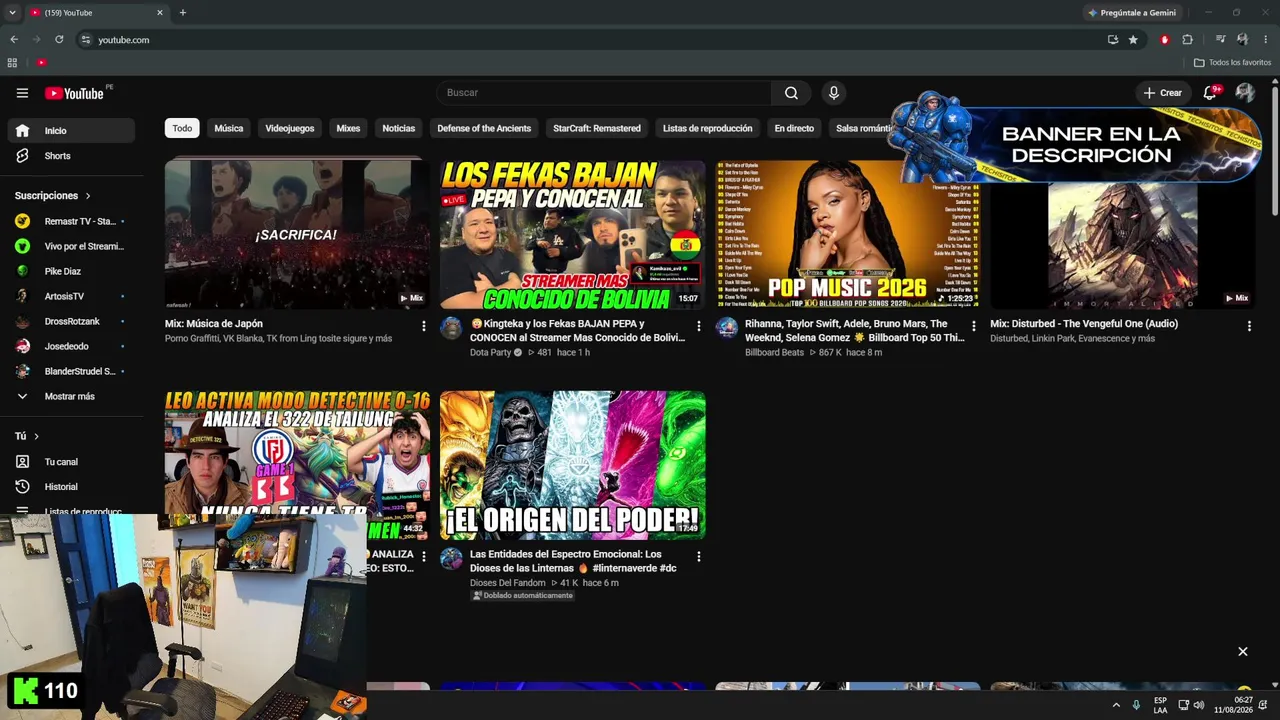The image size is (1280, 720).
Task: Open Dota Party channel avatar
Action: pos(452,329)
